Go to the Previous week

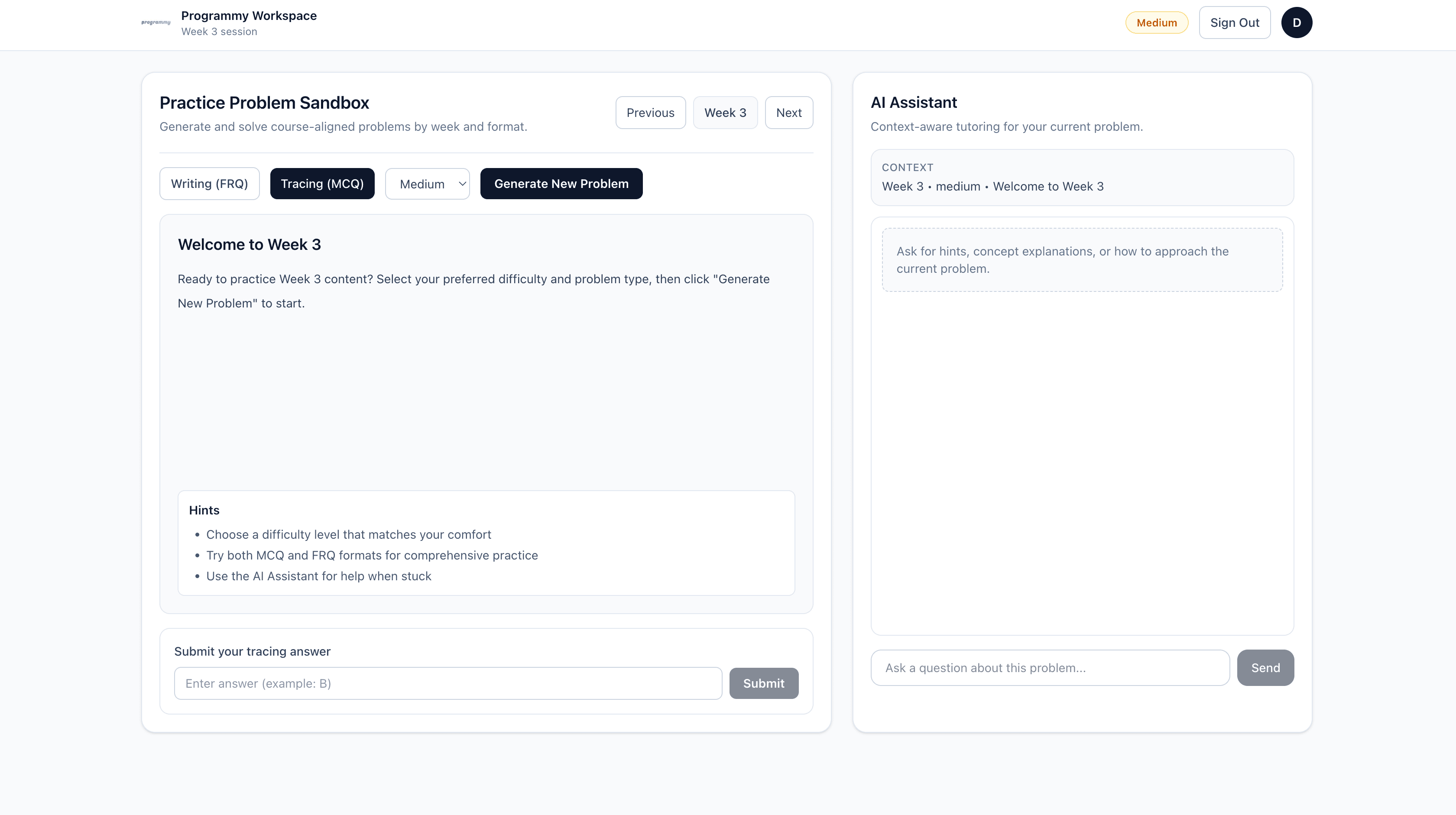point(650,113)
